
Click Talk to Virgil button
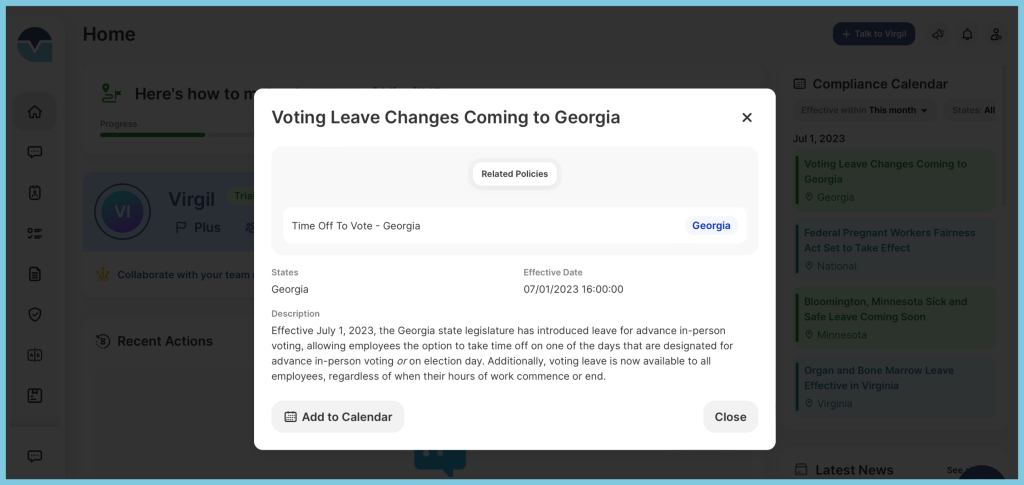(874, 34)
